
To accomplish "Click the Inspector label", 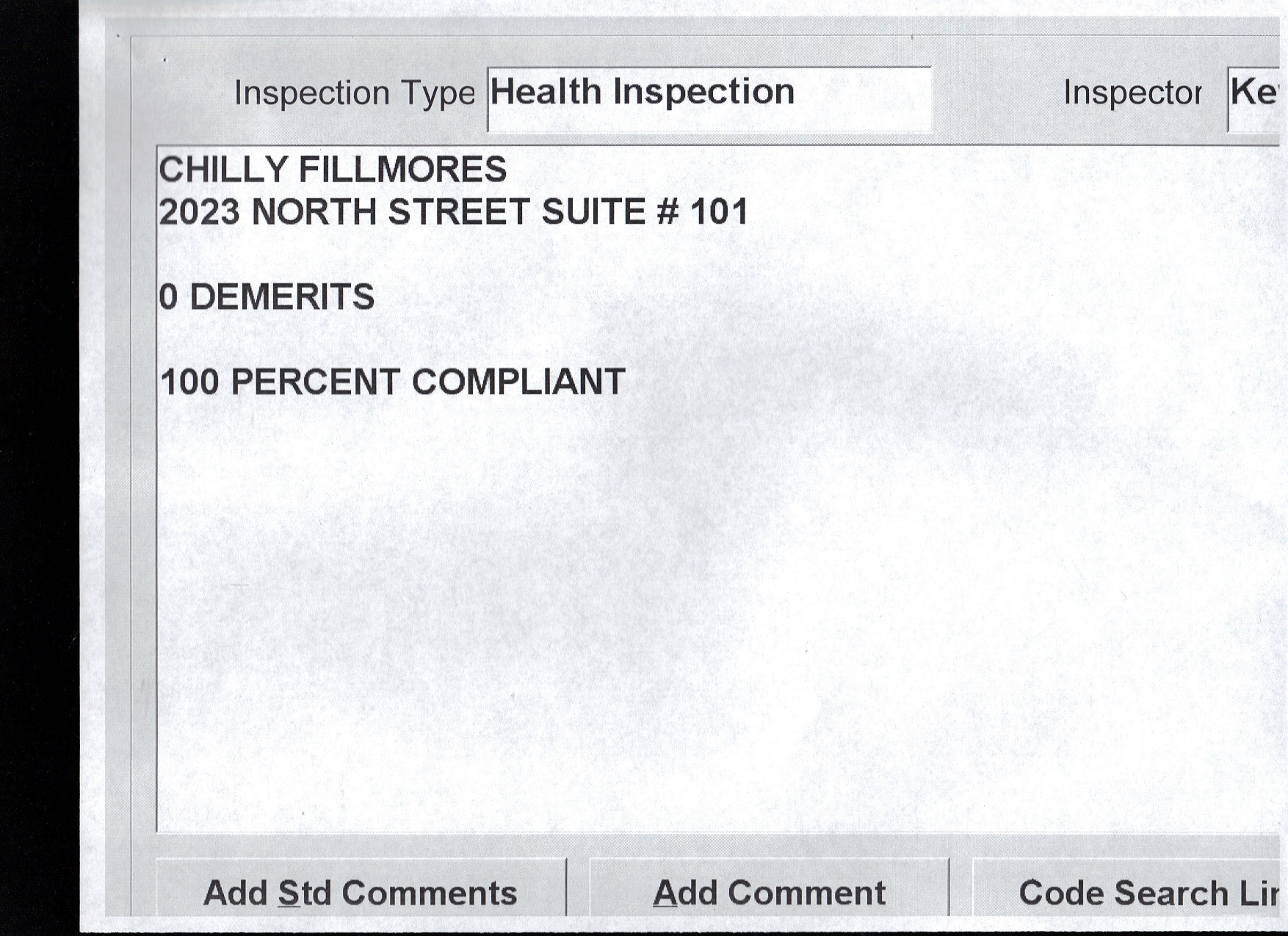I will (x=1132, y=93).
